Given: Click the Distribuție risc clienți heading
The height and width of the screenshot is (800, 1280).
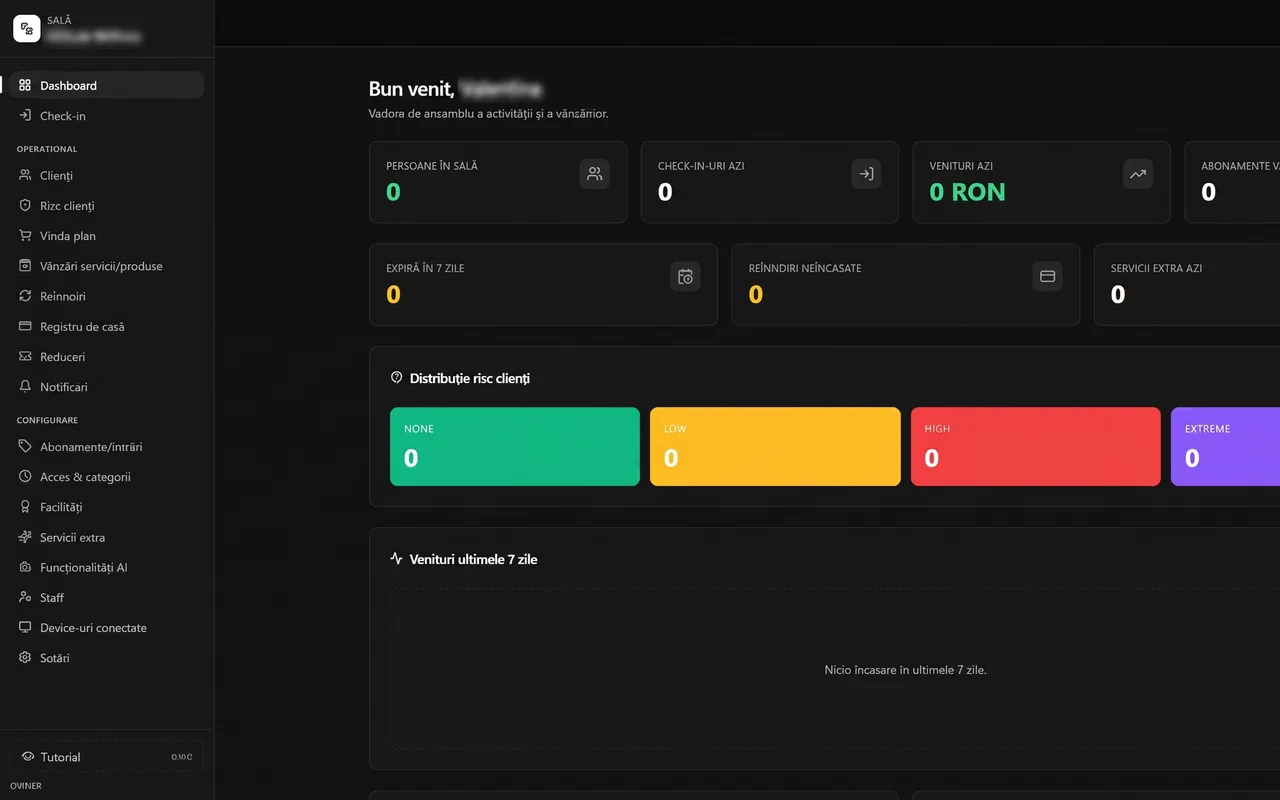Looking at the screenshot, I should (469, 379).
